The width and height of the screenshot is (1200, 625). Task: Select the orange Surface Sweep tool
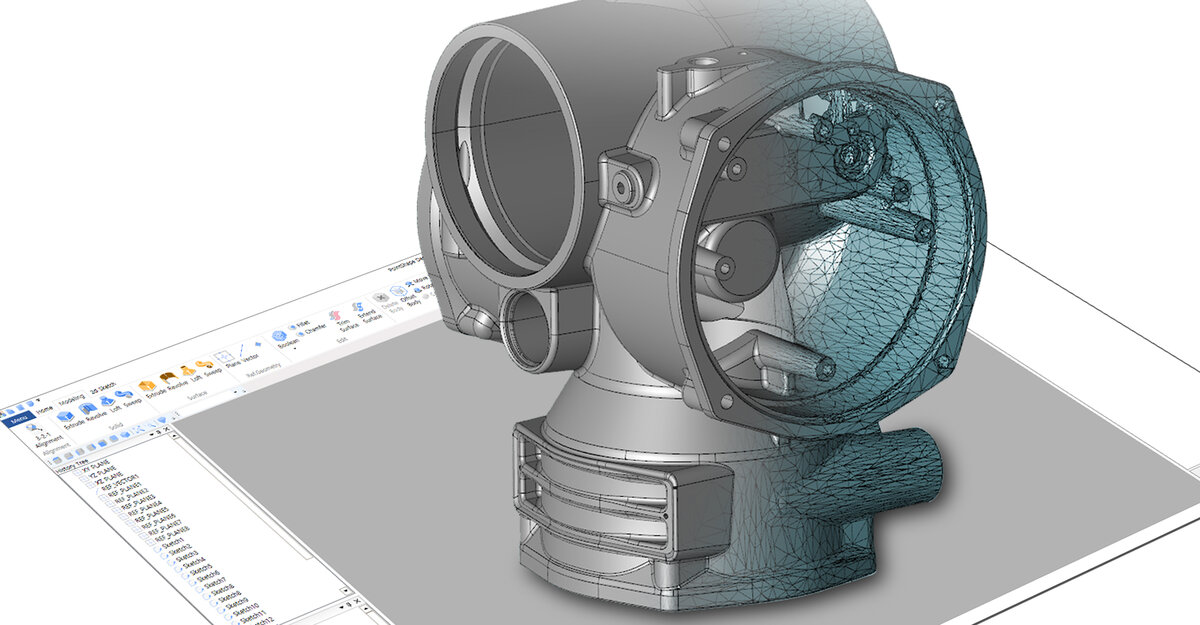tap(208, 368)
